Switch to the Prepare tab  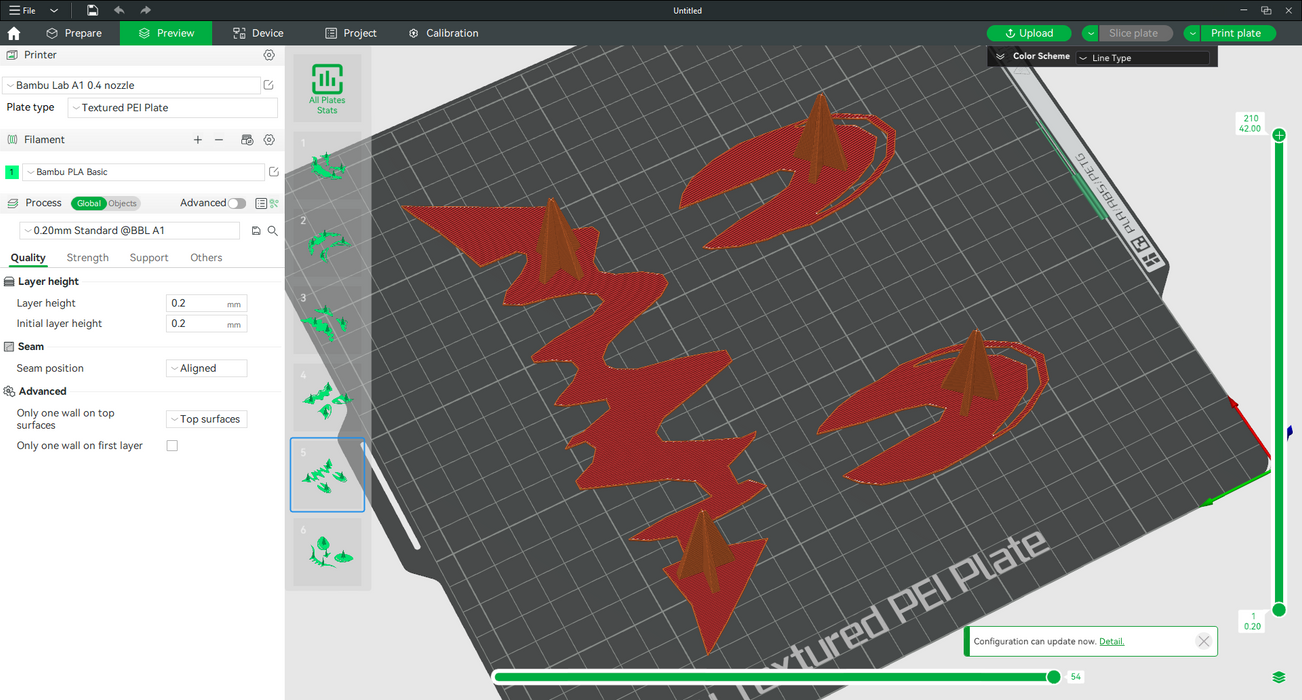(x=74, y=33)
